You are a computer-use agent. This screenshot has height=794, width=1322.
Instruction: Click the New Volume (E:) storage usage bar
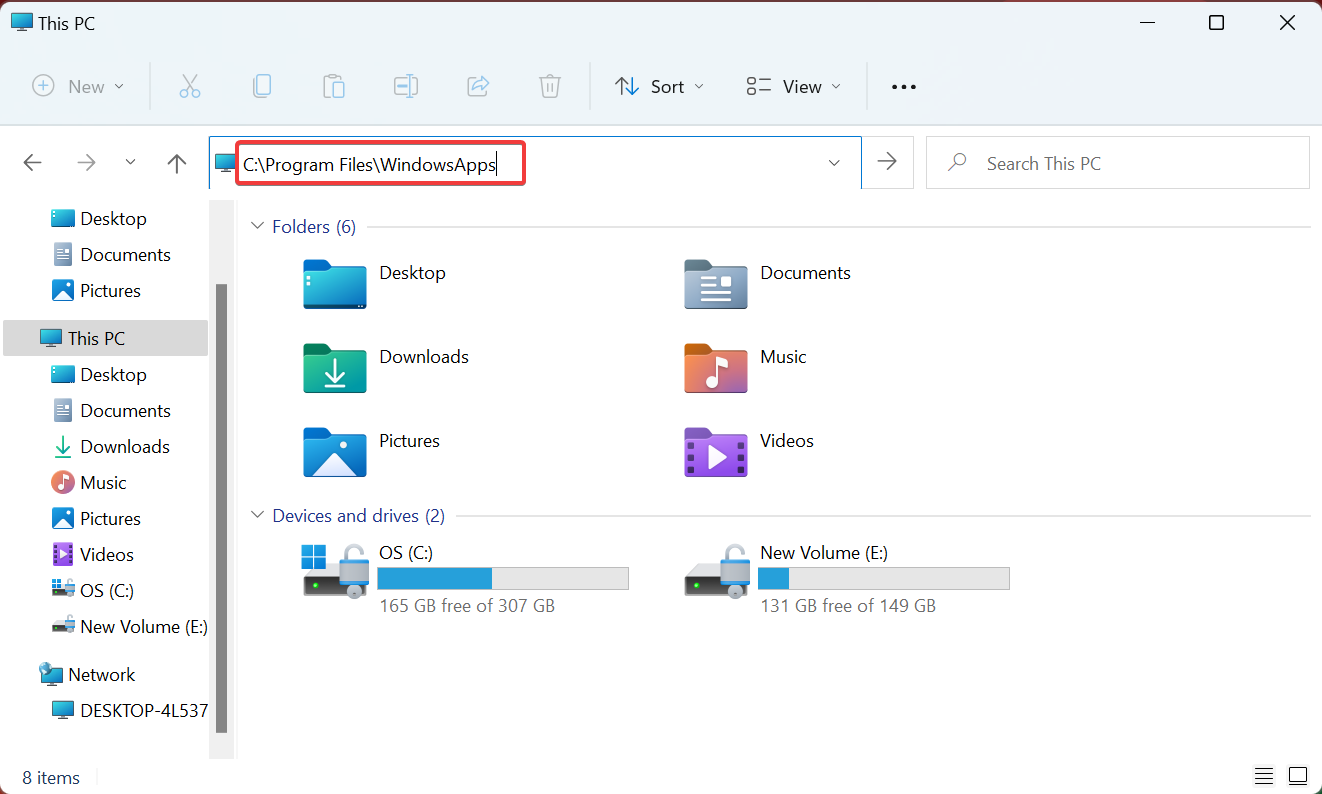click(884, 578)
